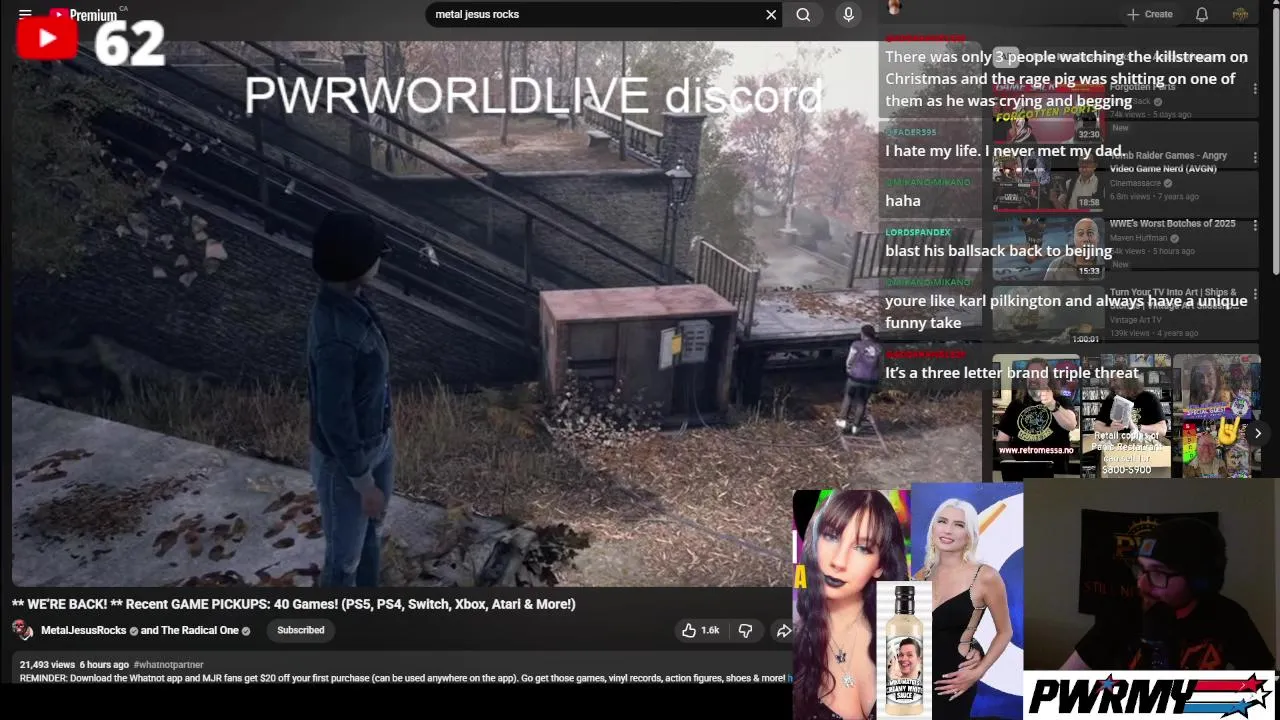1280x720 pixels.
Task: Click the #whatnotpartner hashtag
Action: tap(168, 664)
